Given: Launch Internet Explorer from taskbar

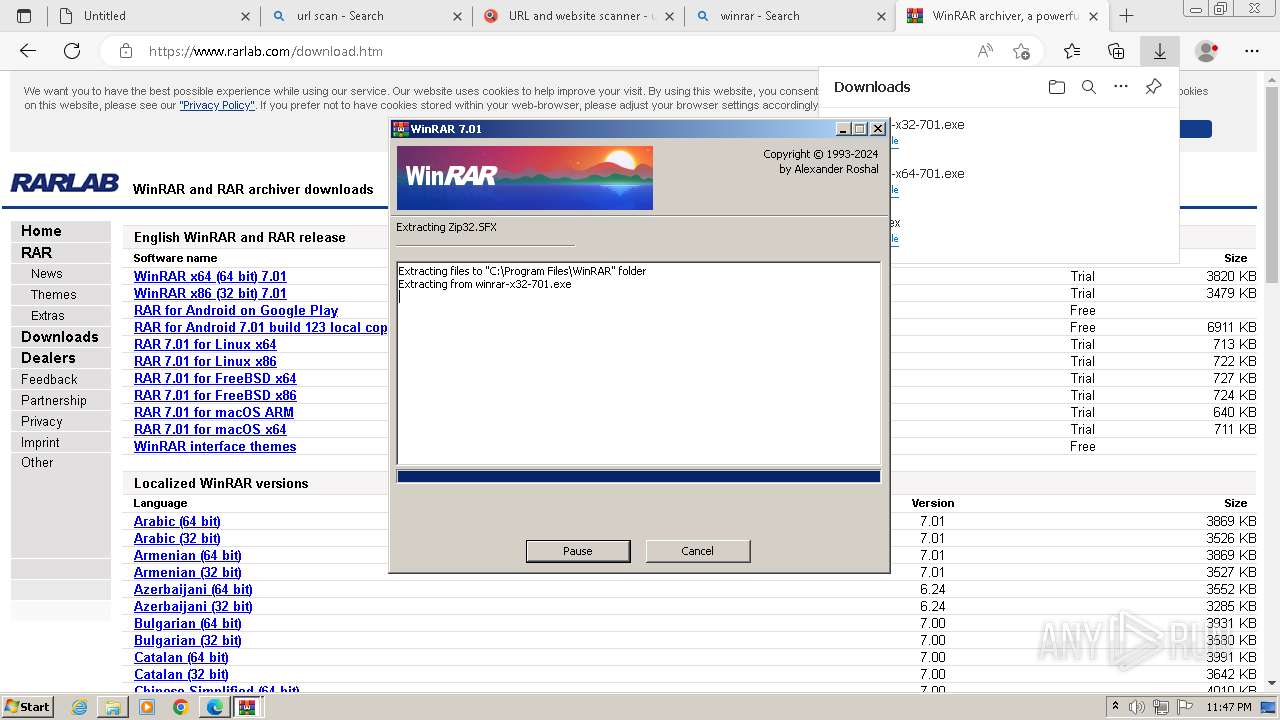Looking at the screenshot, I should click(x=80, y=707).
